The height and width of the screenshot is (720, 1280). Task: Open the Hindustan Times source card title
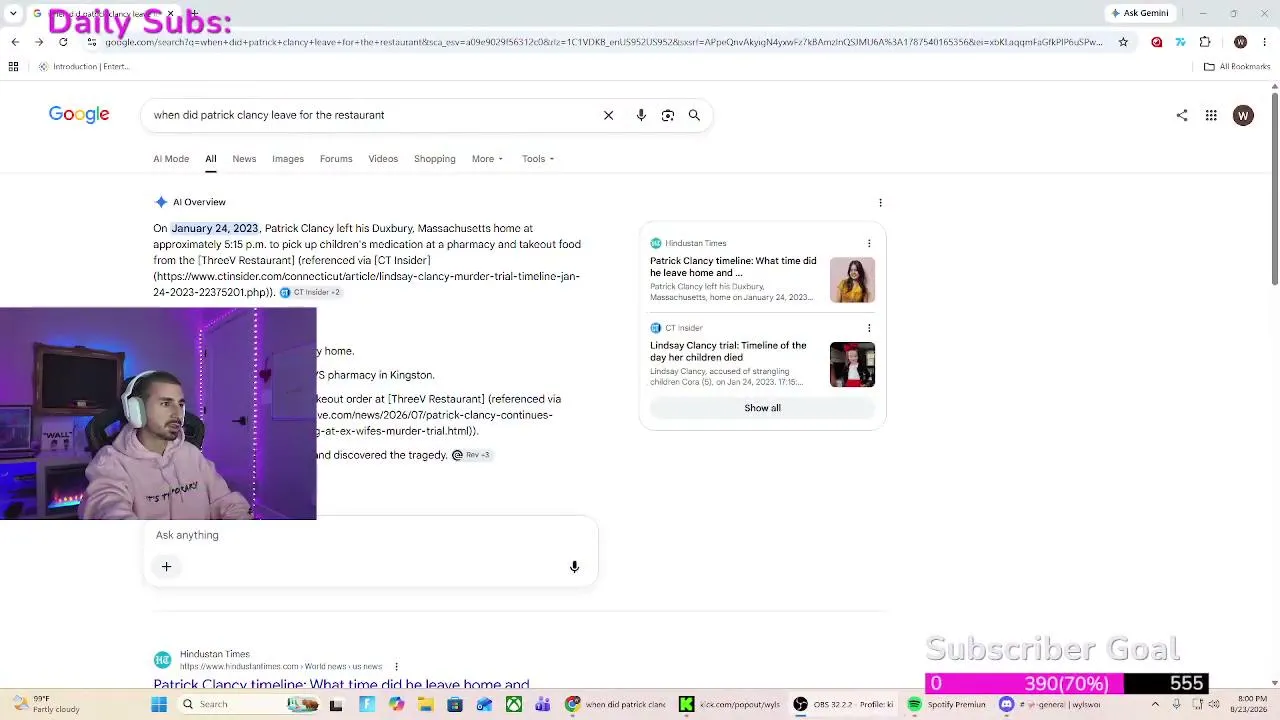733,267
